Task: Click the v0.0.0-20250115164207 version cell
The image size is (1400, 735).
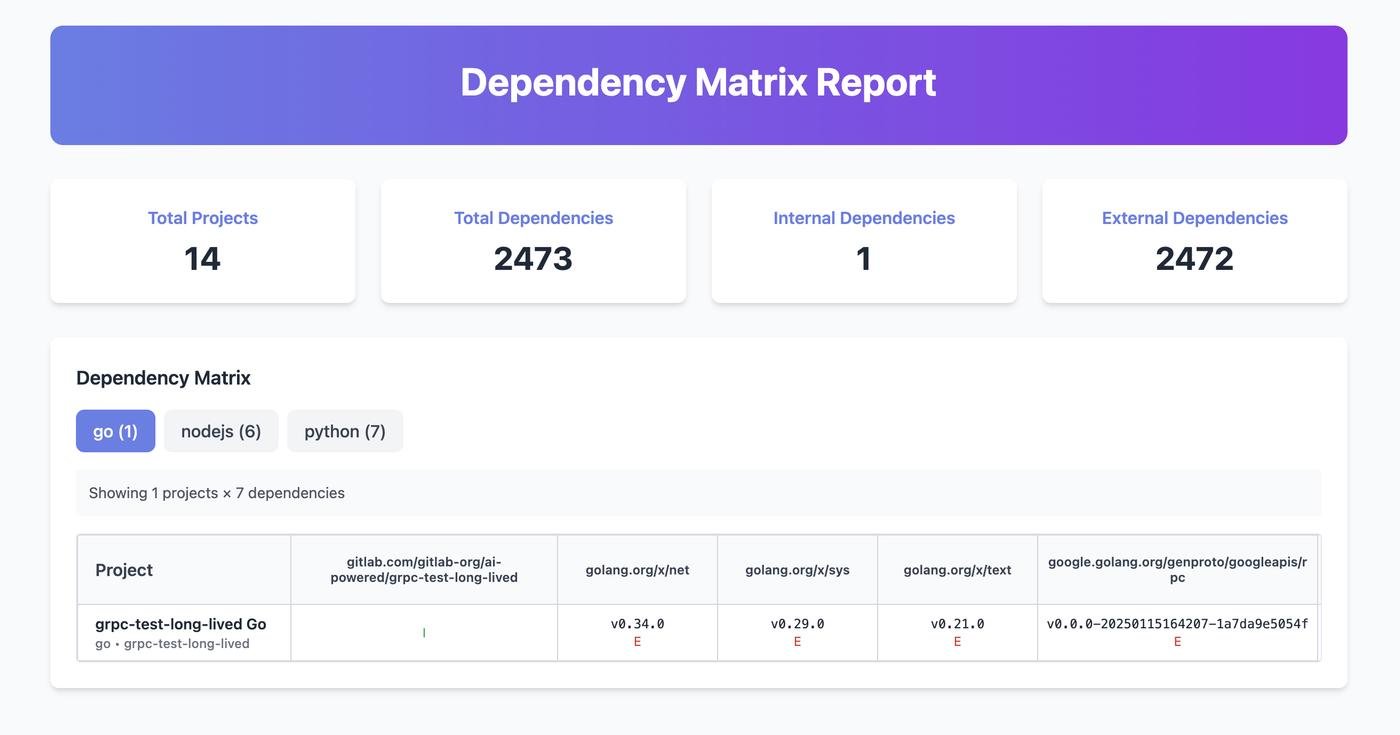Action: click(1177, 624)
